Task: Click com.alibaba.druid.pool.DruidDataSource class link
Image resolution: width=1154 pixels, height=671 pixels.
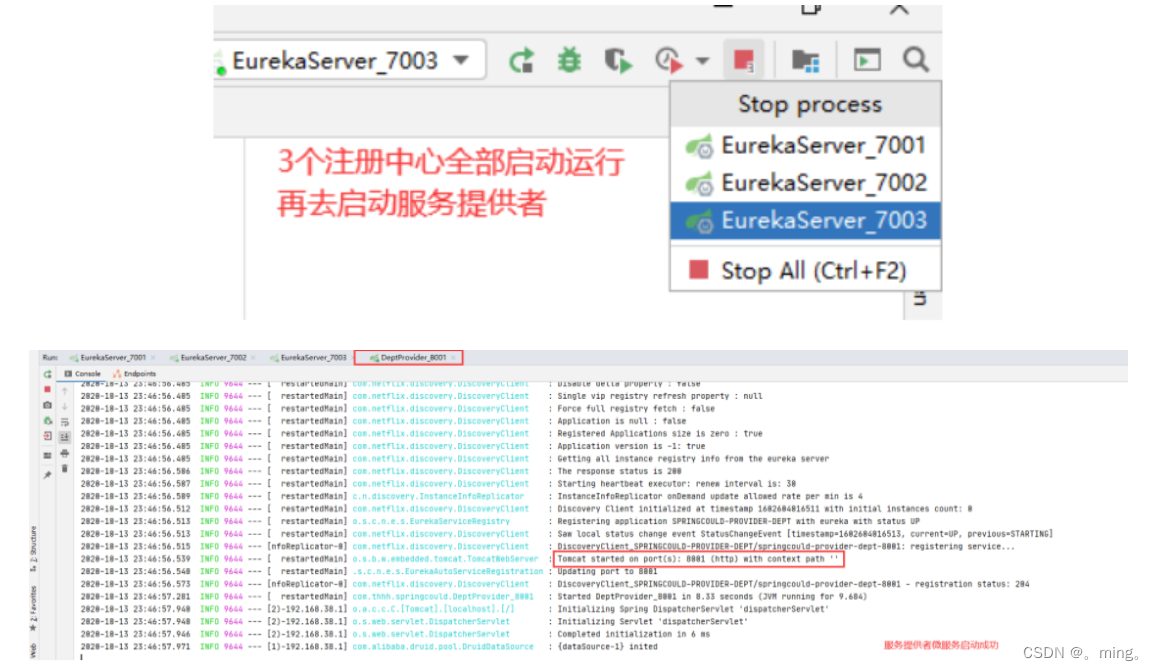Action: coord(443,647)
